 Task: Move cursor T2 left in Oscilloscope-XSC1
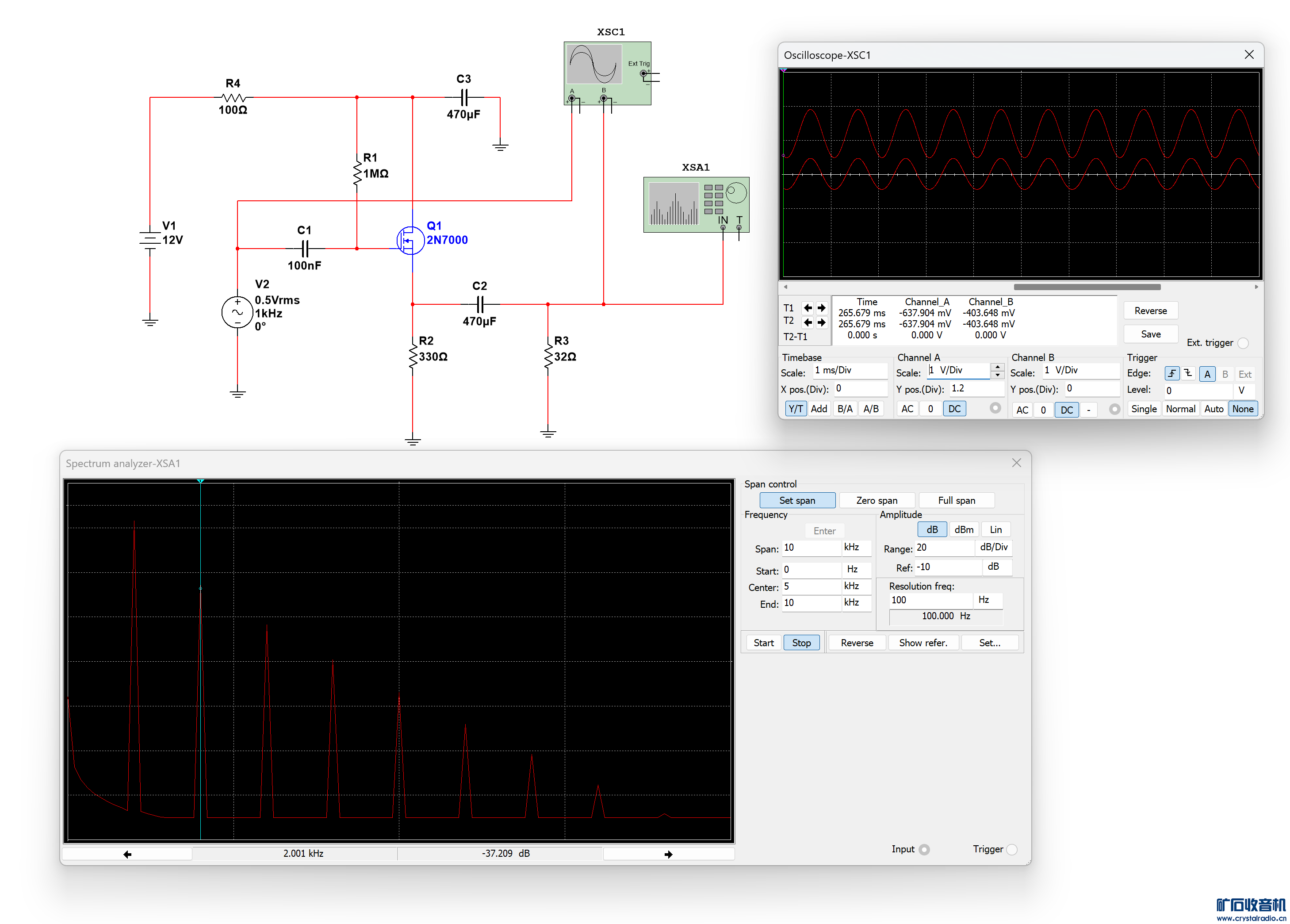coord(808,322)
